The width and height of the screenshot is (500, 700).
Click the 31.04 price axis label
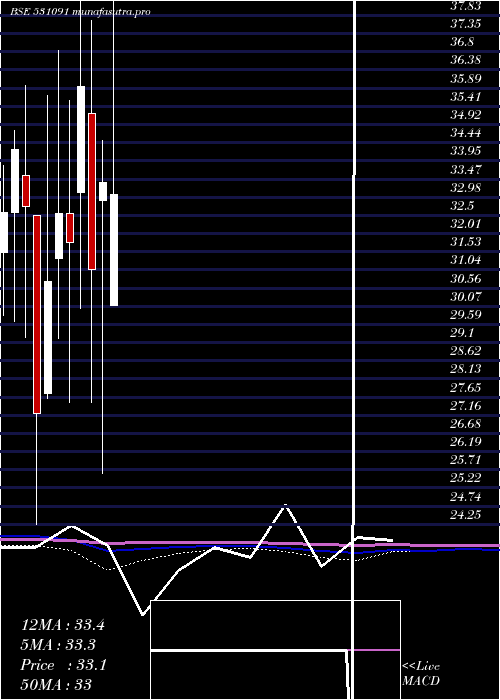click(x=466, y=260)
